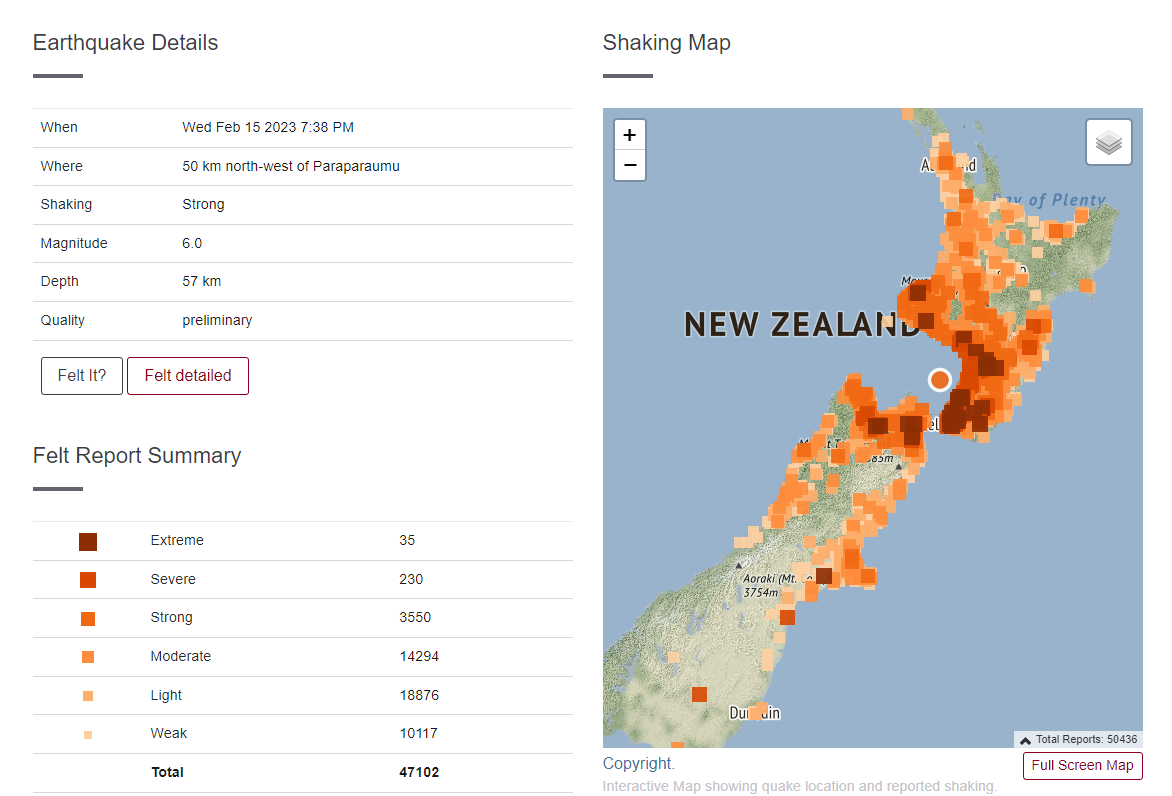
Task: Click the Felt Report Summary heading
Action: [137, 456]
